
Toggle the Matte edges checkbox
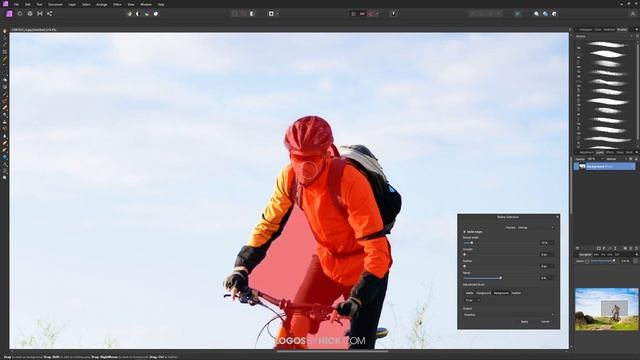coord(464,232)
